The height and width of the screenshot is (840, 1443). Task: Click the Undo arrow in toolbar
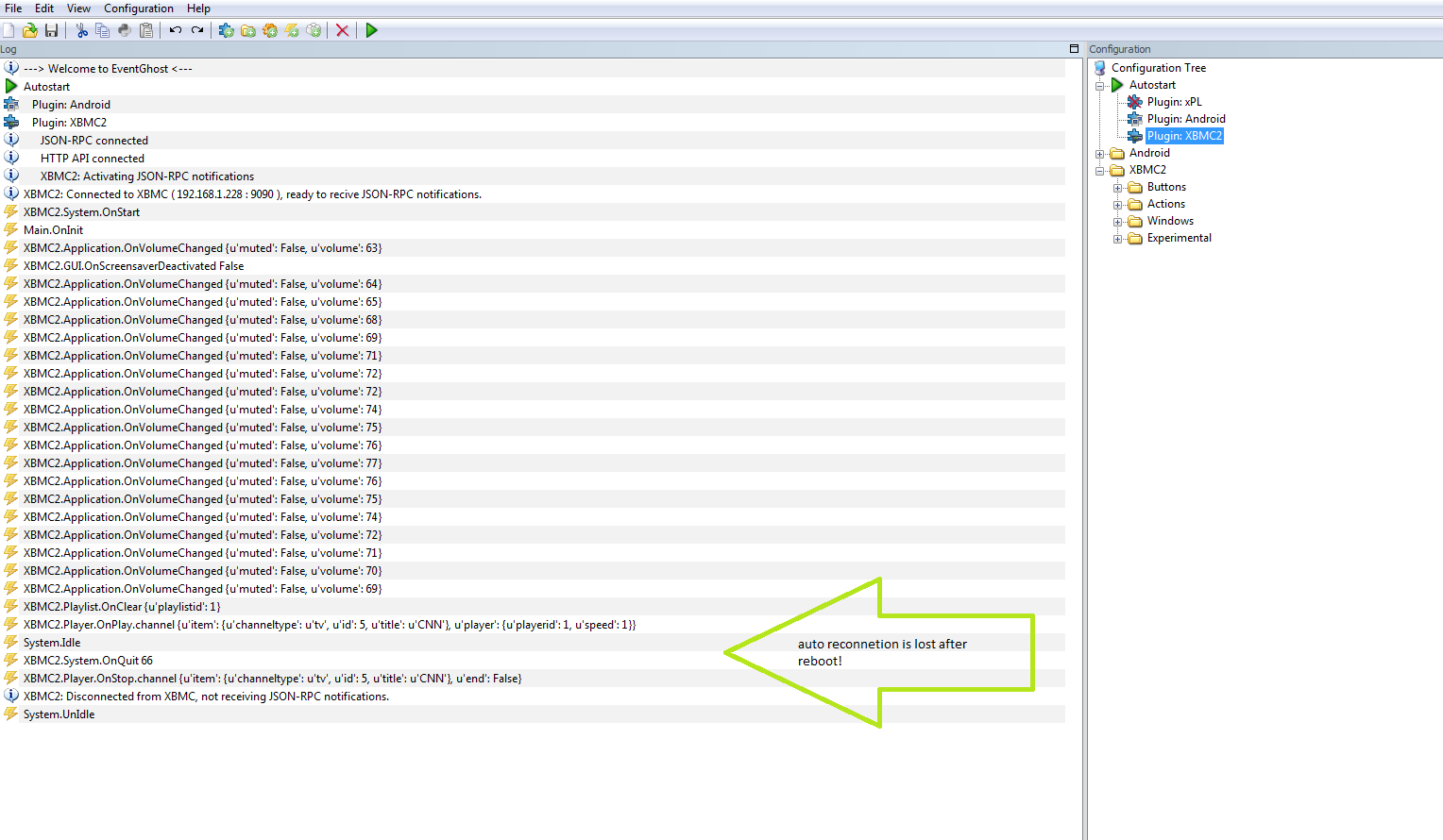[x=176, y=30]
